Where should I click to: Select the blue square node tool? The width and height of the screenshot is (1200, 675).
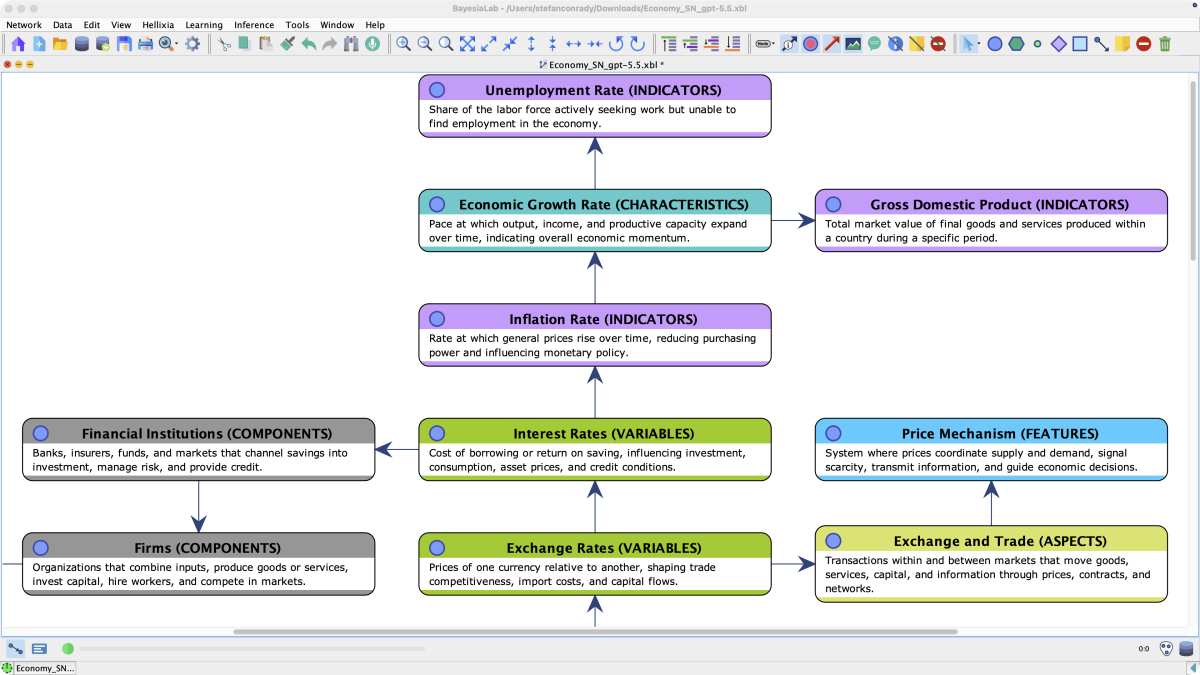(x=1080, y=44)
